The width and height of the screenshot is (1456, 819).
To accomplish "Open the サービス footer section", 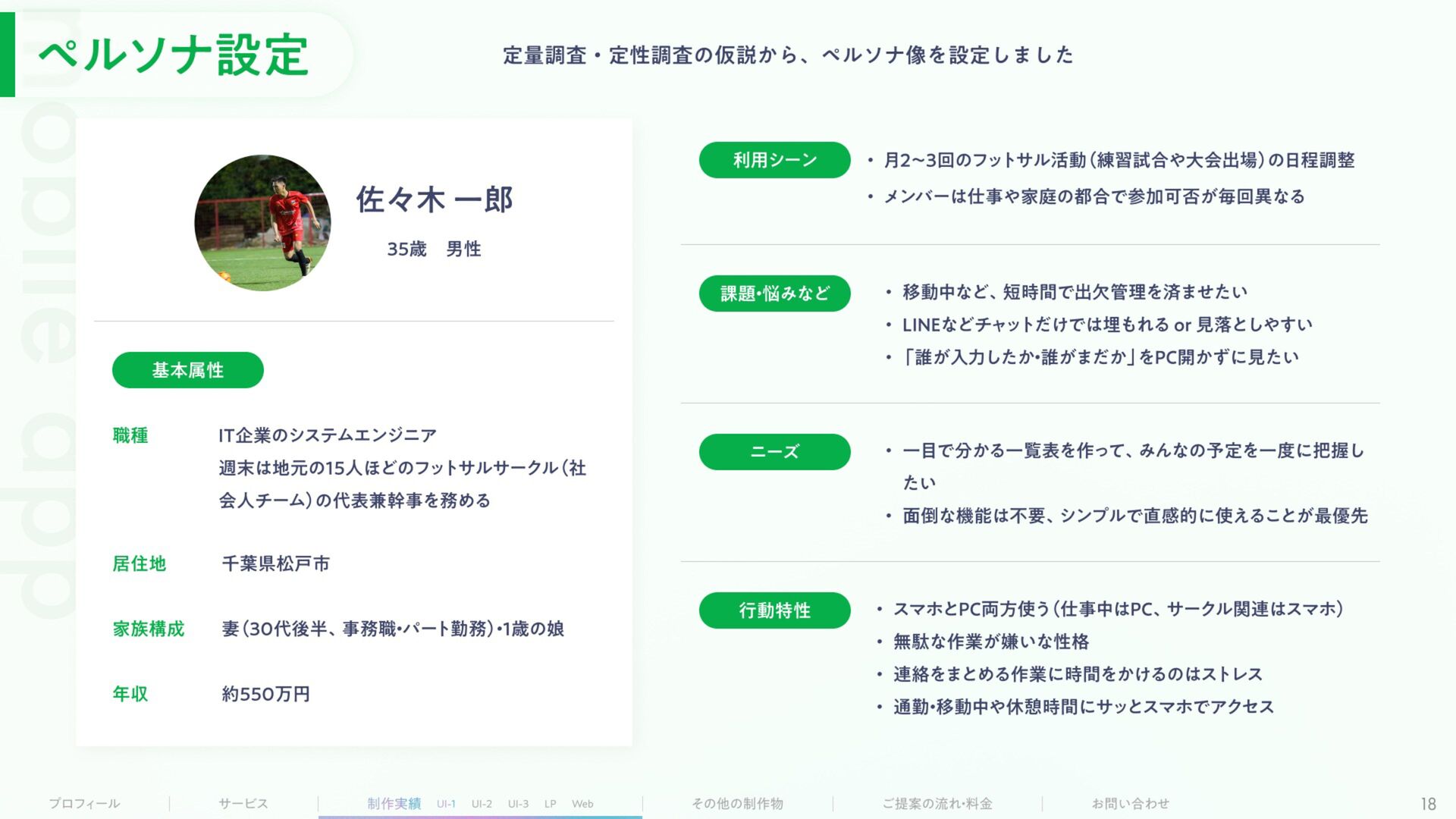I will [x=243, y=803].
